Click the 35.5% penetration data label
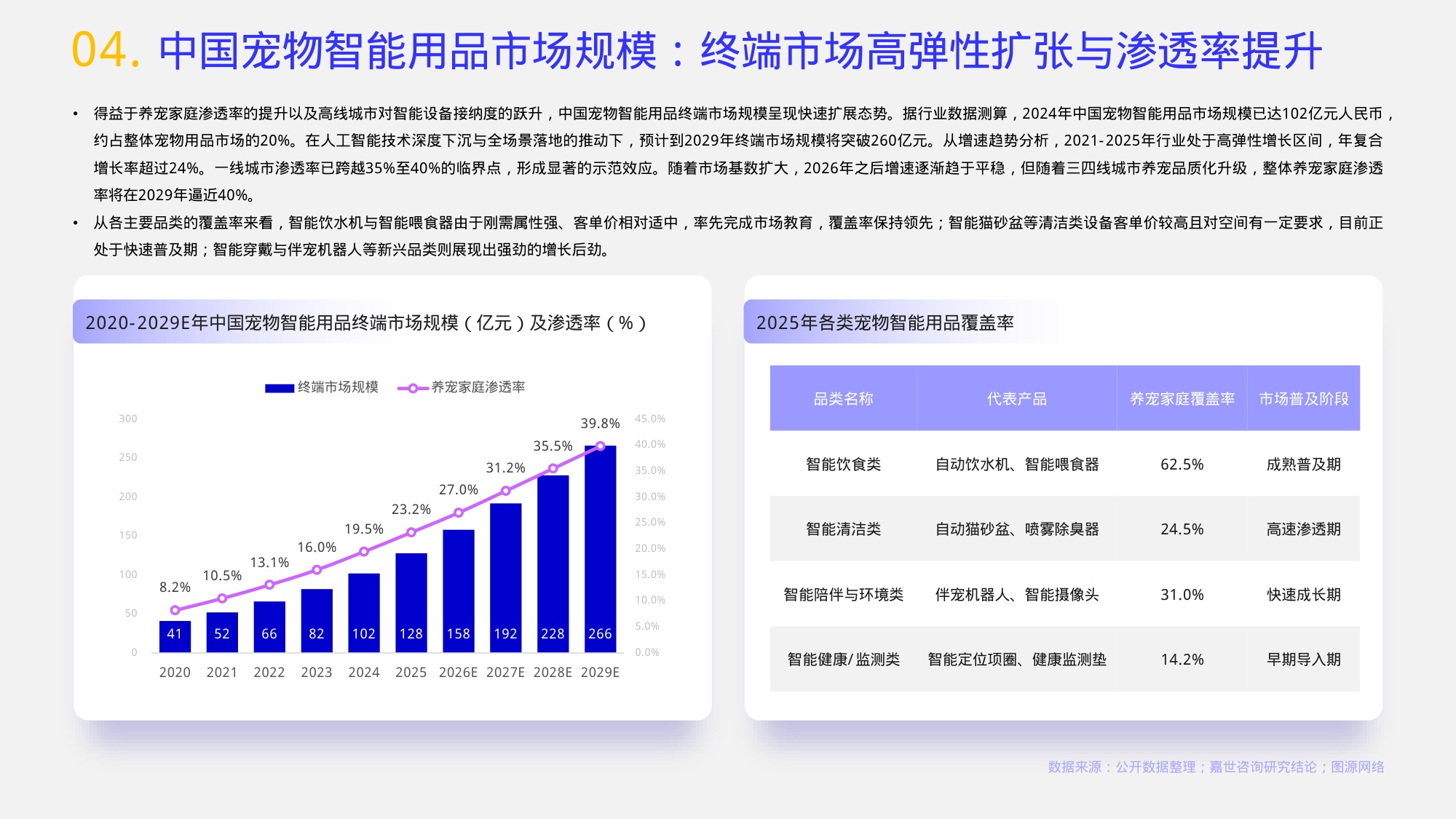 pyautogui.click(x=553, y=446)
